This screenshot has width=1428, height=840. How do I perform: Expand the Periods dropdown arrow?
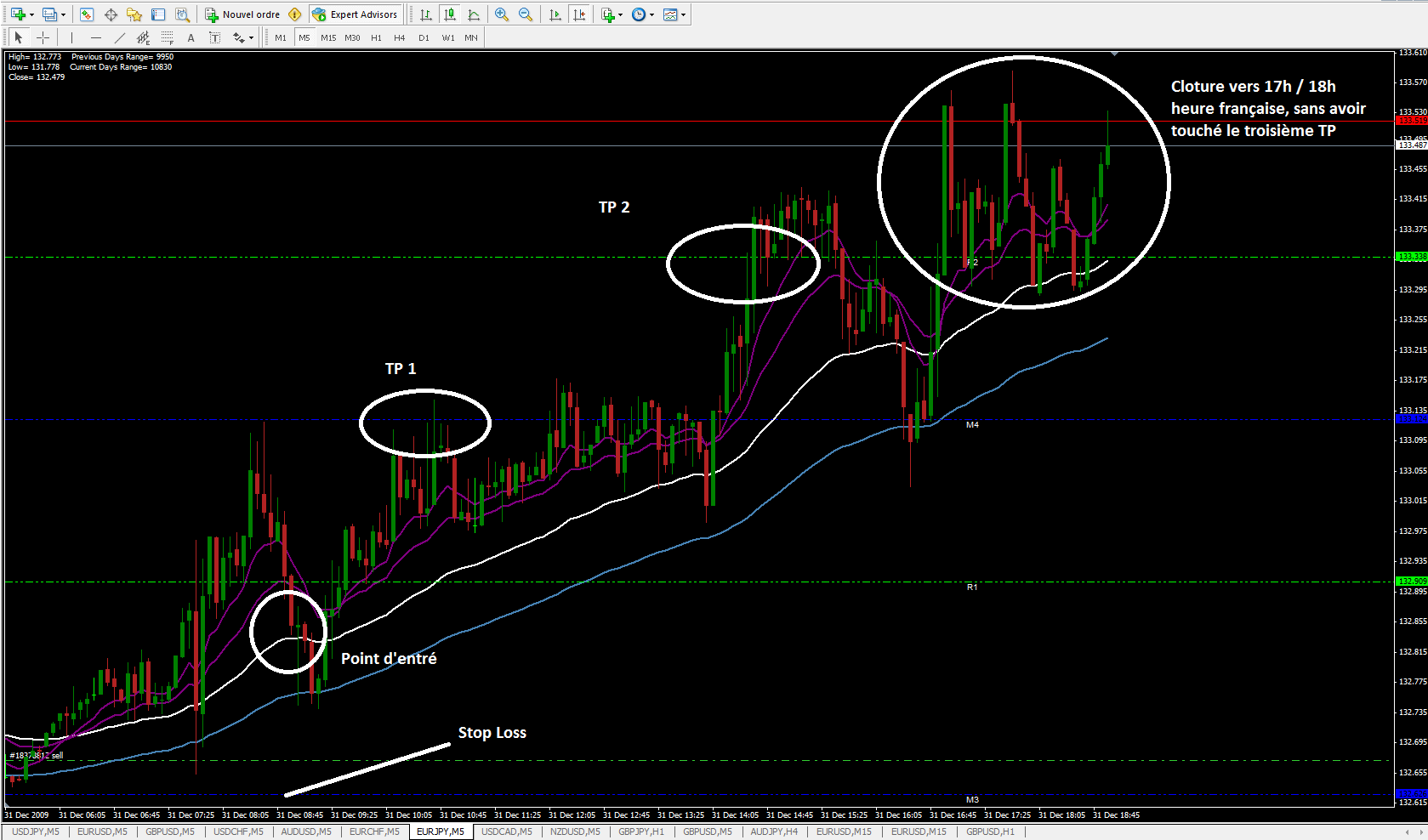click(651, 14)
